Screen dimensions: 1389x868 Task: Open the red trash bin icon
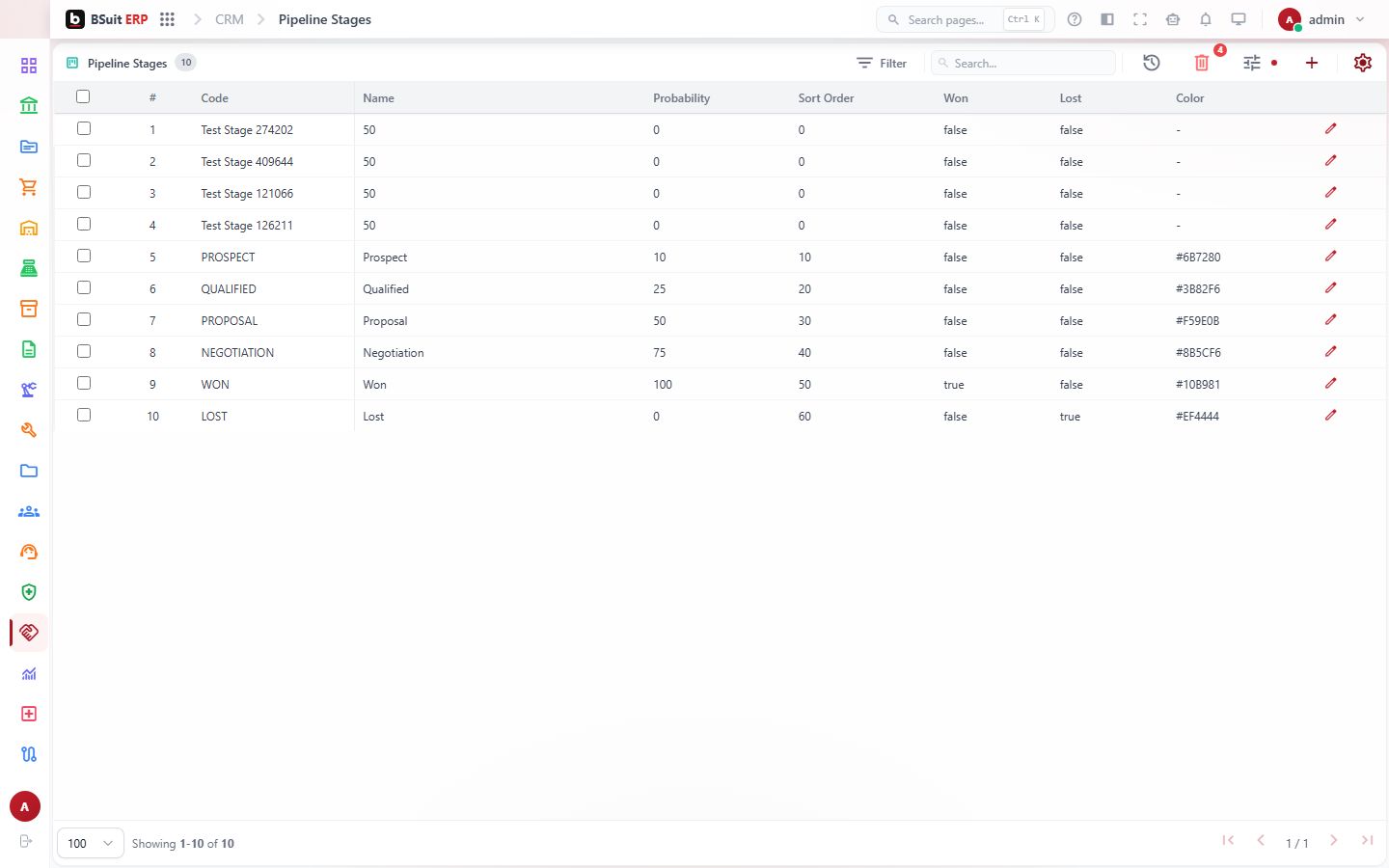1202,63
